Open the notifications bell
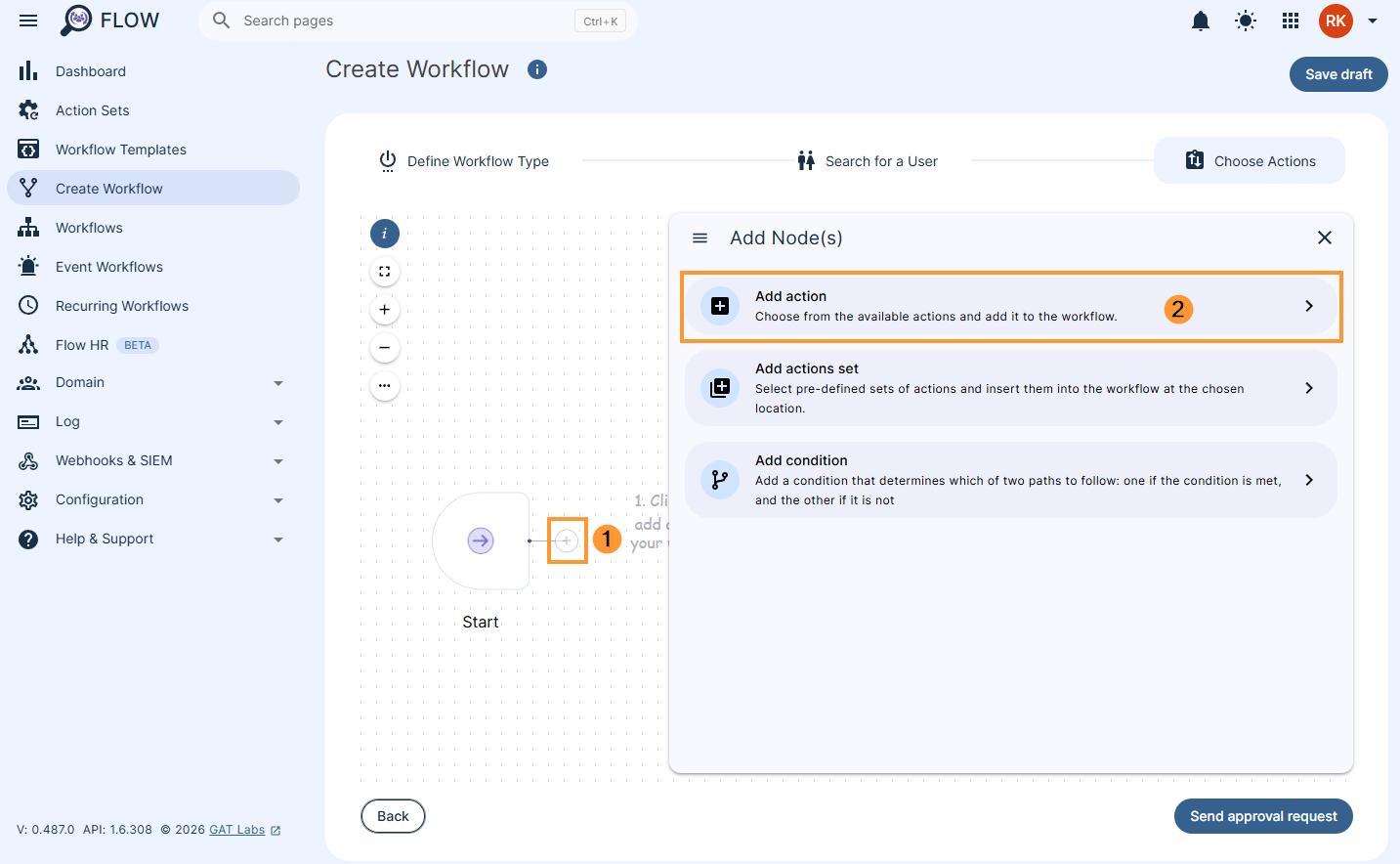 (x=1201, y=21)
